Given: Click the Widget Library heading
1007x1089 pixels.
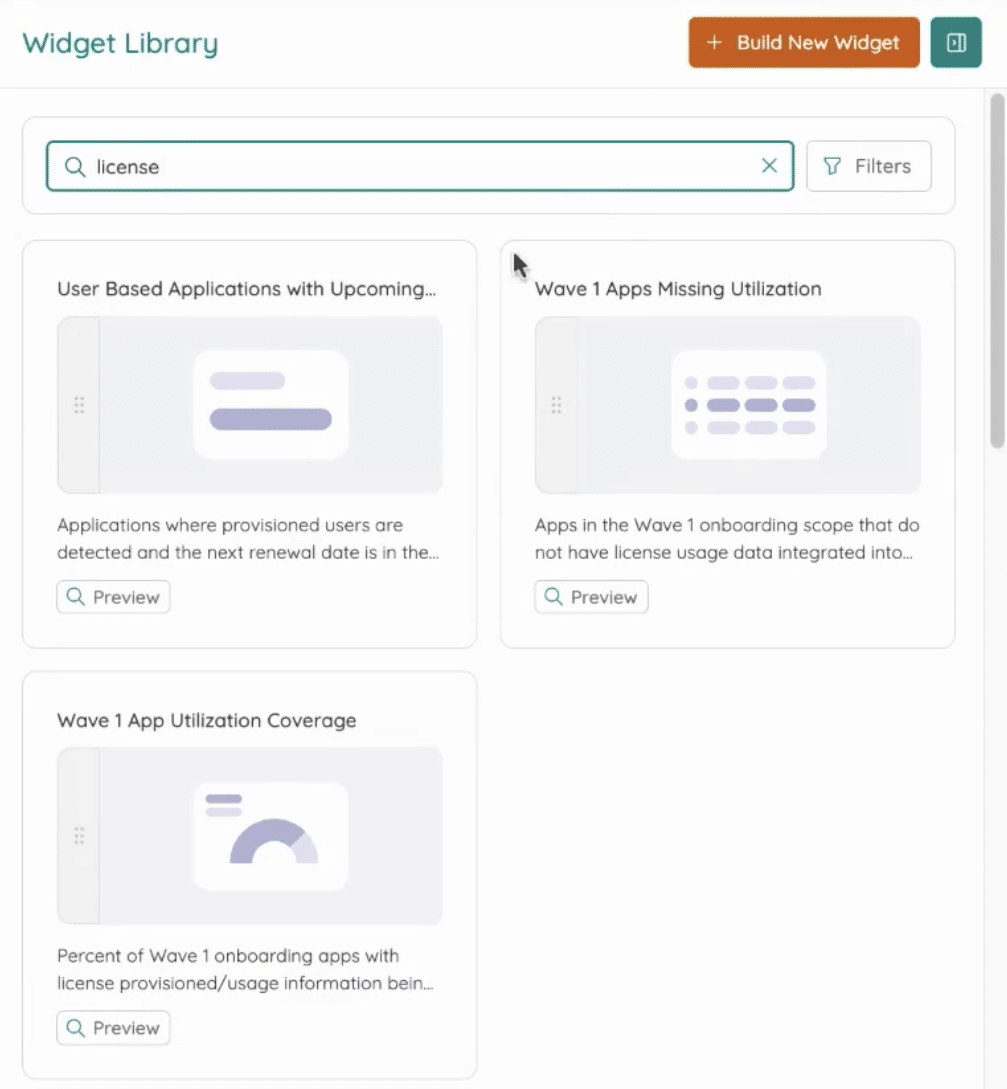Looking at the screenshot, I should [119, 44].
